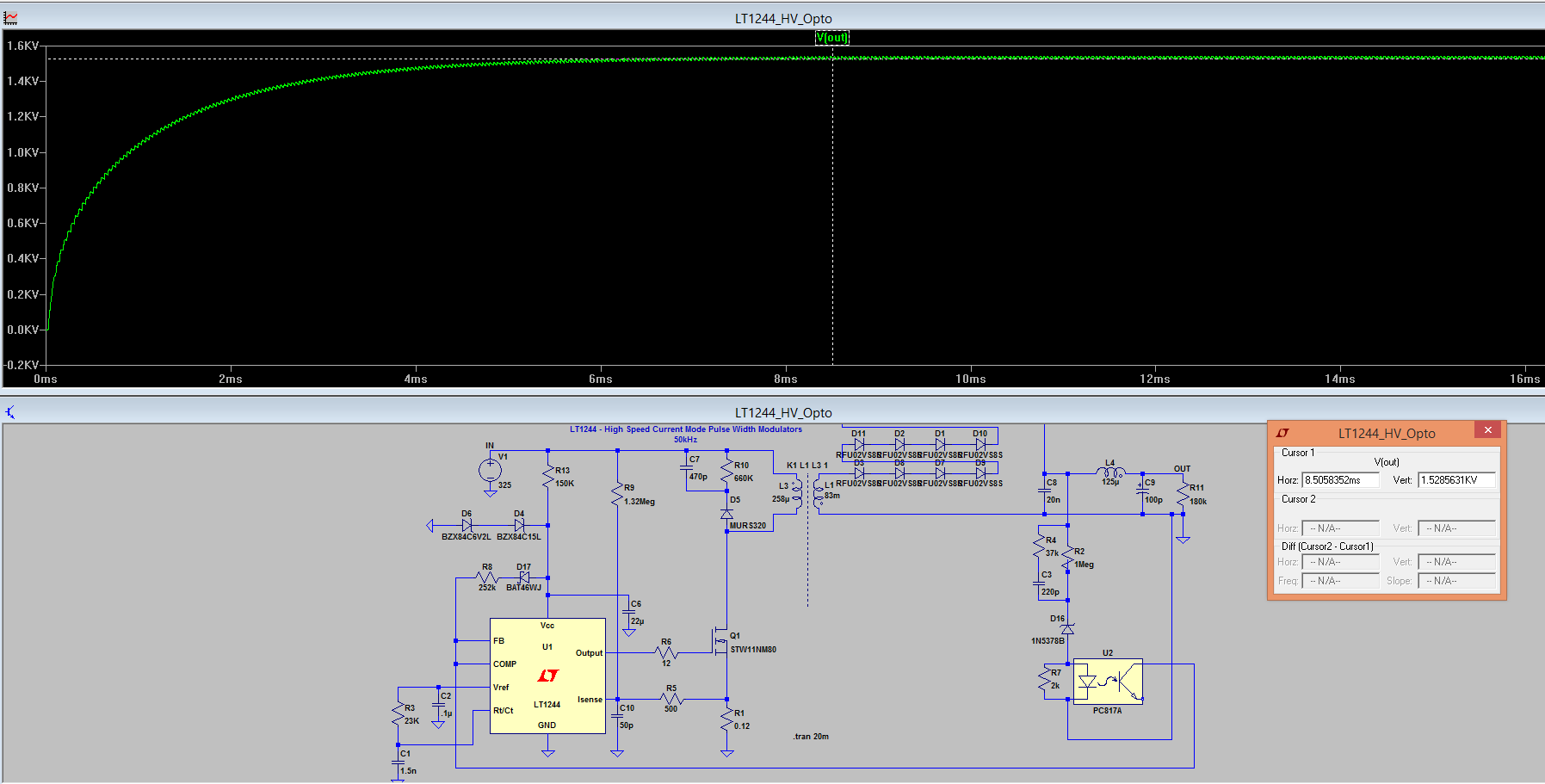Click resistor R11 180k load symbol

1183,495
